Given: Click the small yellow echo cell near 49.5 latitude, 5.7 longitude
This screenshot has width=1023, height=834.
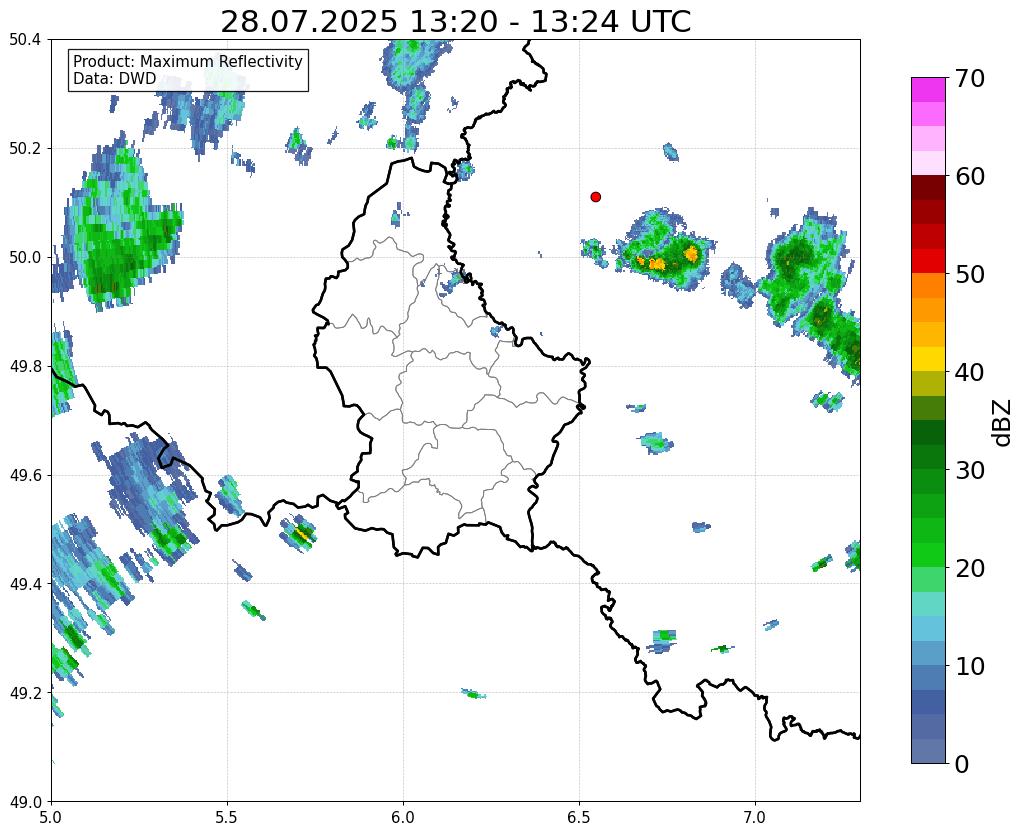Looking at the screenshot, I should point(301,533).
